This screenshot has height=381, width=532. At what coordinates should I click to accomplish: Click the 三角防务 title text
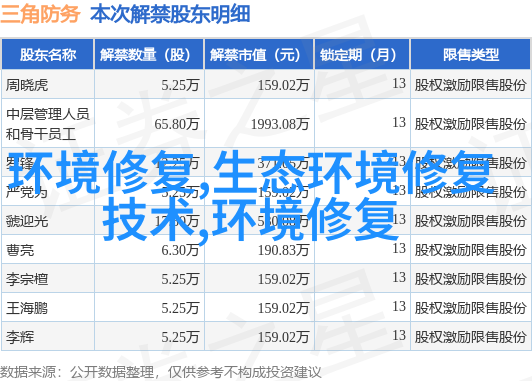pos(40,14)
